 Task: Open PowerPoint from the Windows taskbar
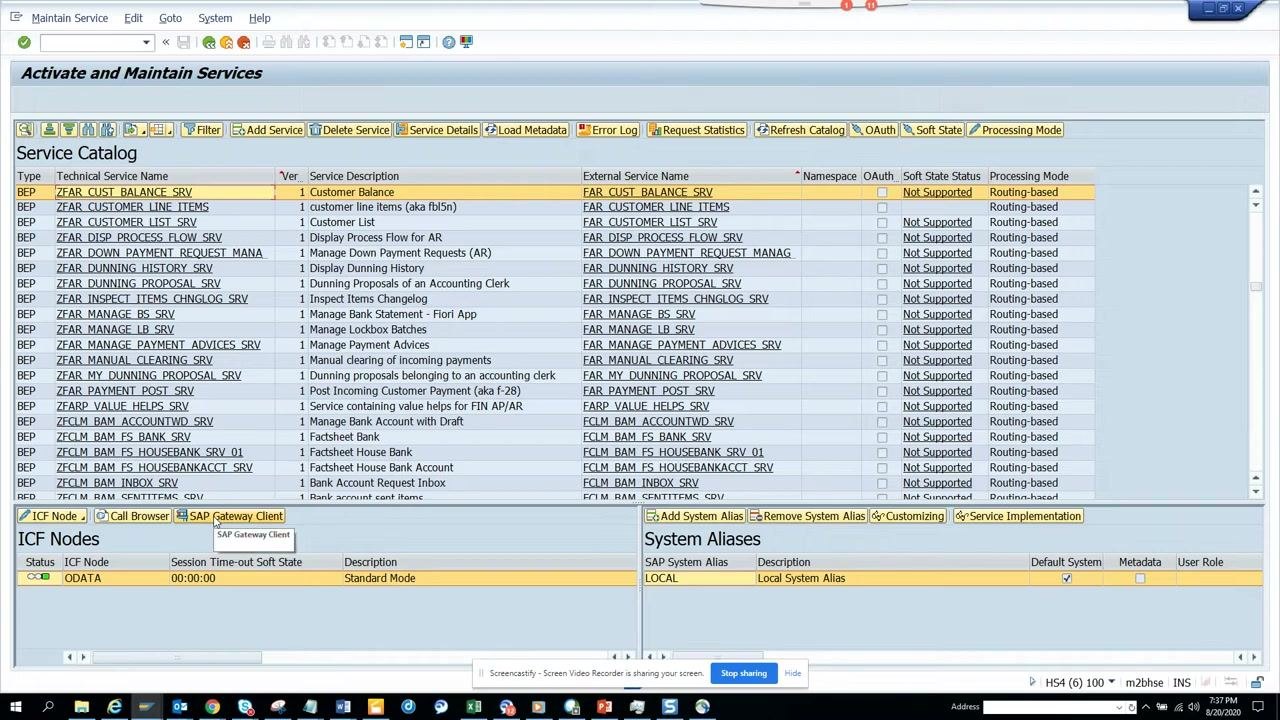pyautogui.click(x=604, y=708)
